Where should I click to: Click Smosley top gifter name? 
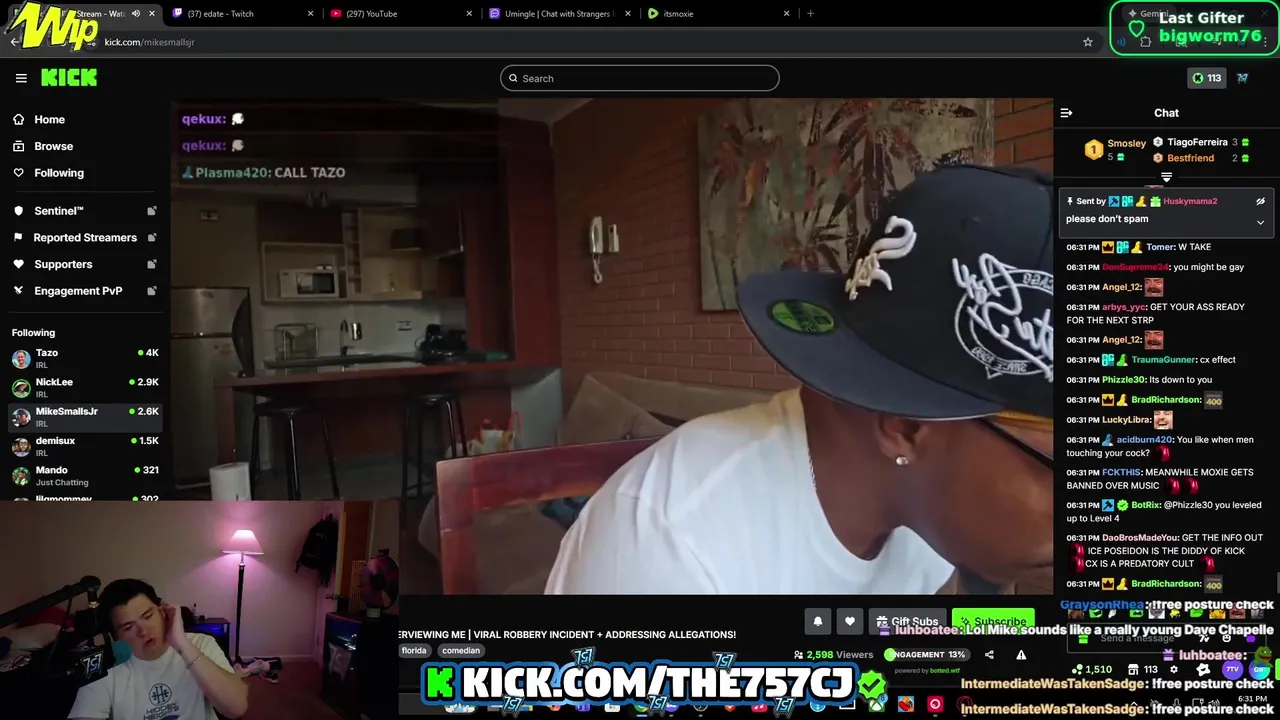click(x=1126, y=144)
